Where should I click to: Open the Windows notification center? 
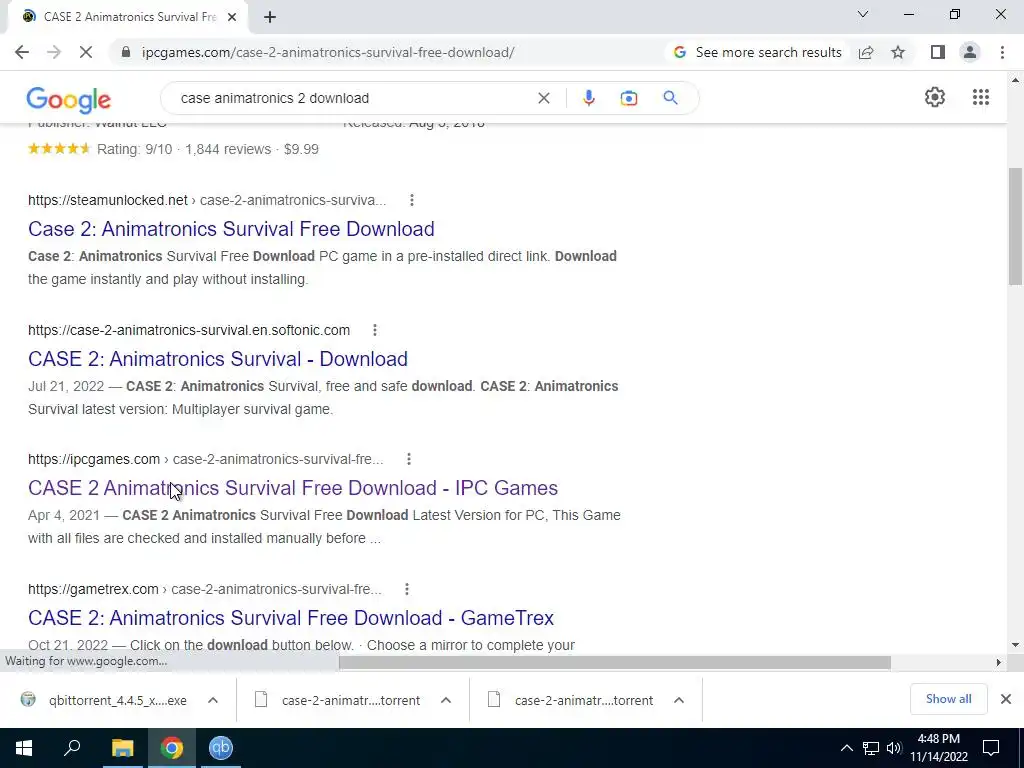pos(991,748)
